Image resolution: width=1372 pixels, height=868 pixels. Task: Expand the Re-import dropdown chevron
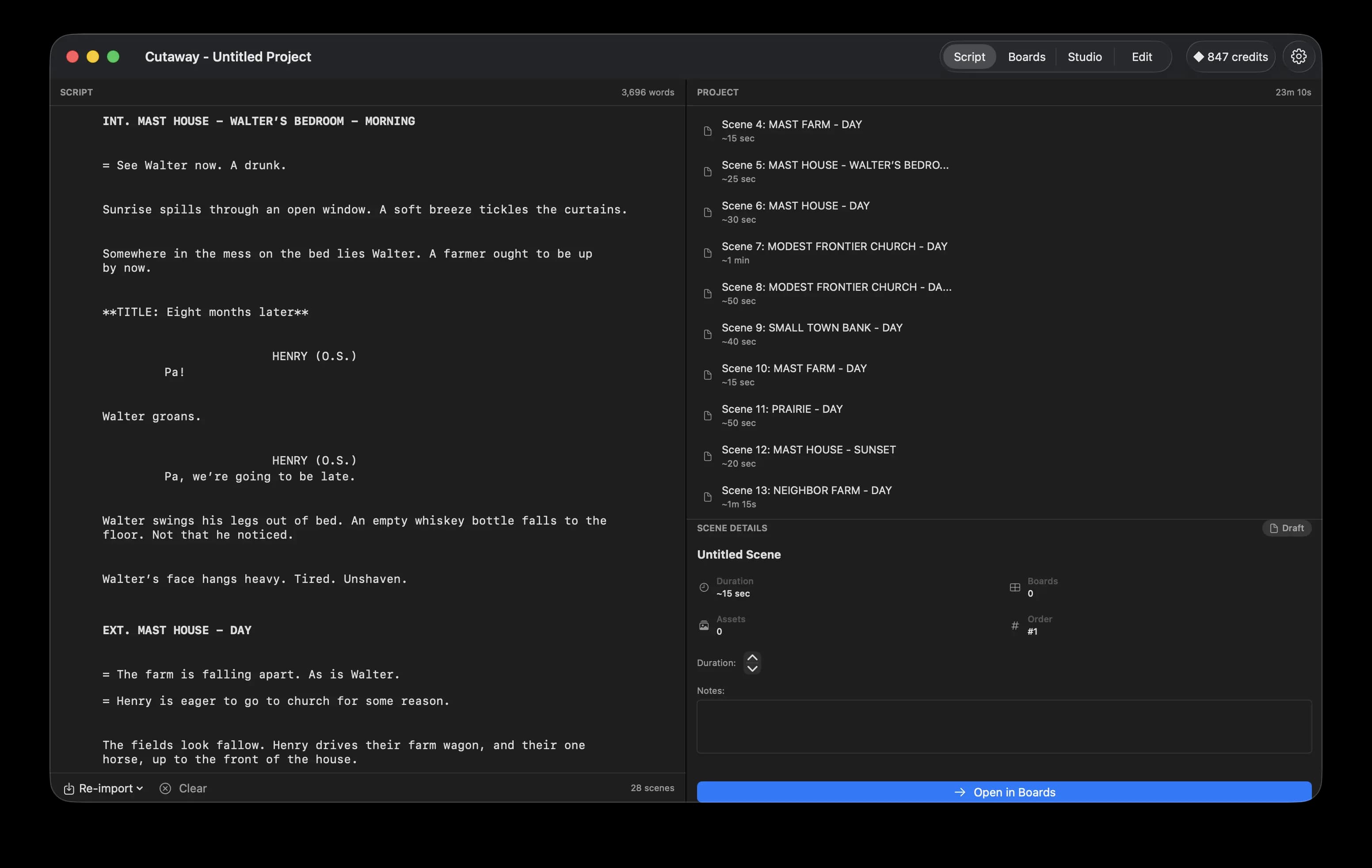[140, 788]
